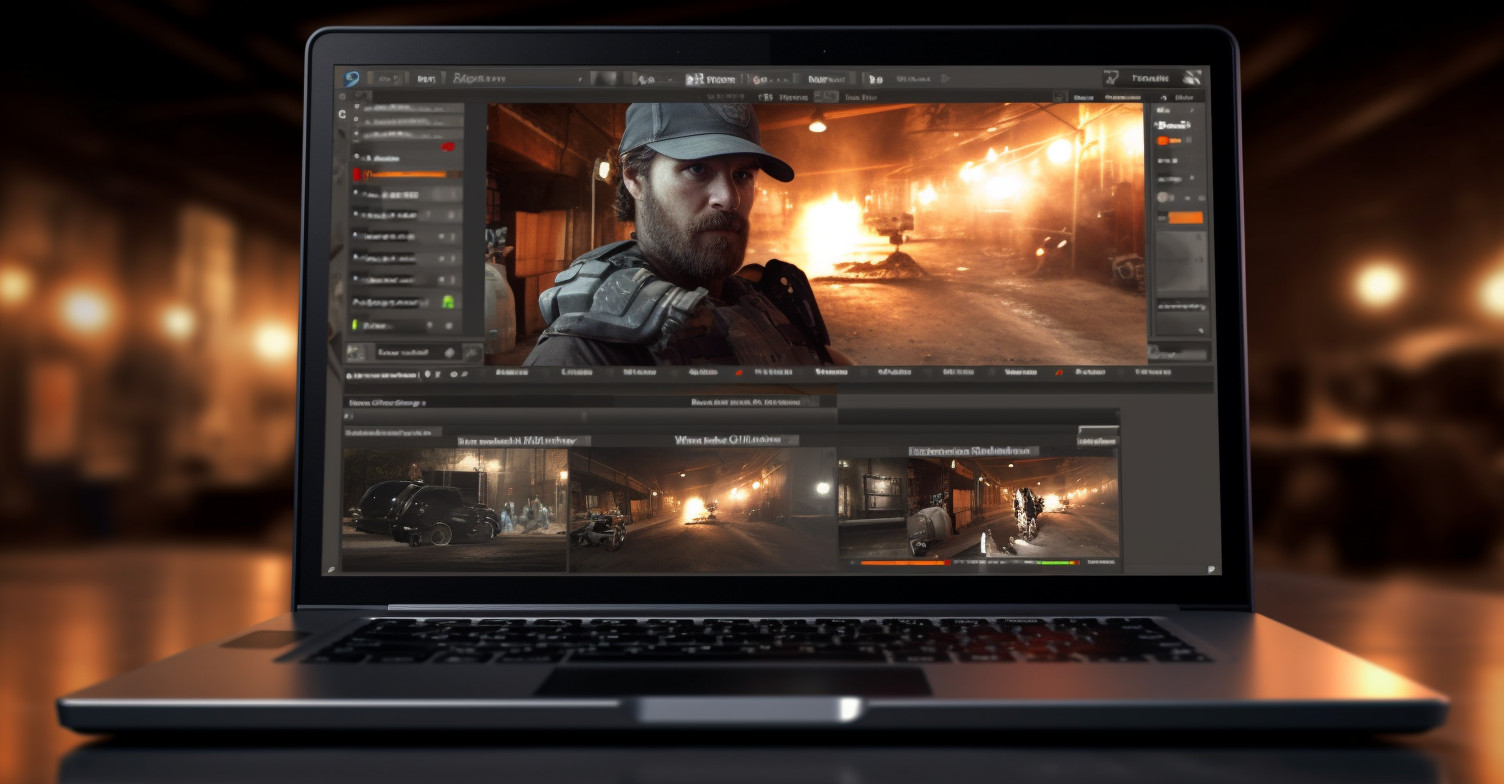
Task: Click the scissors-like icon at top-right corner
Action: (x=1191, y=78)
